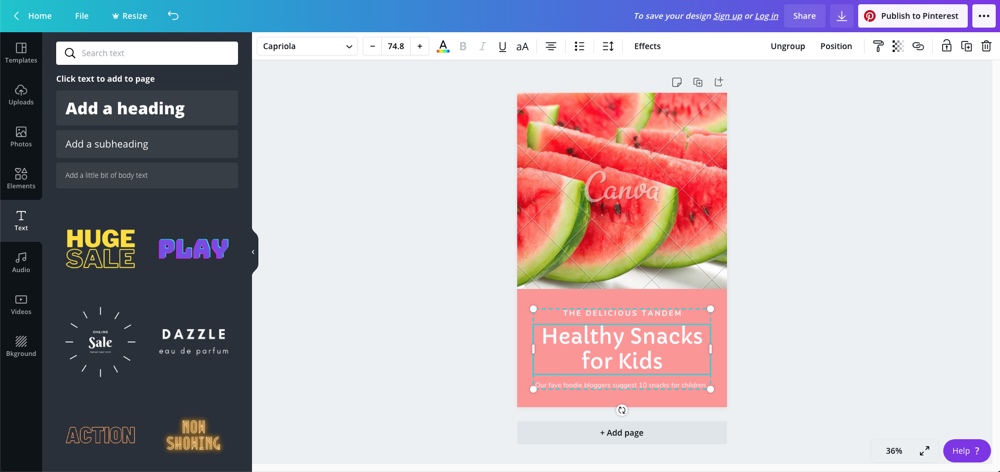Screen dimensions: 1000x472
Task: Delete the selected element with trash icon
Action: pyautogui.click(x=986, y=46)
